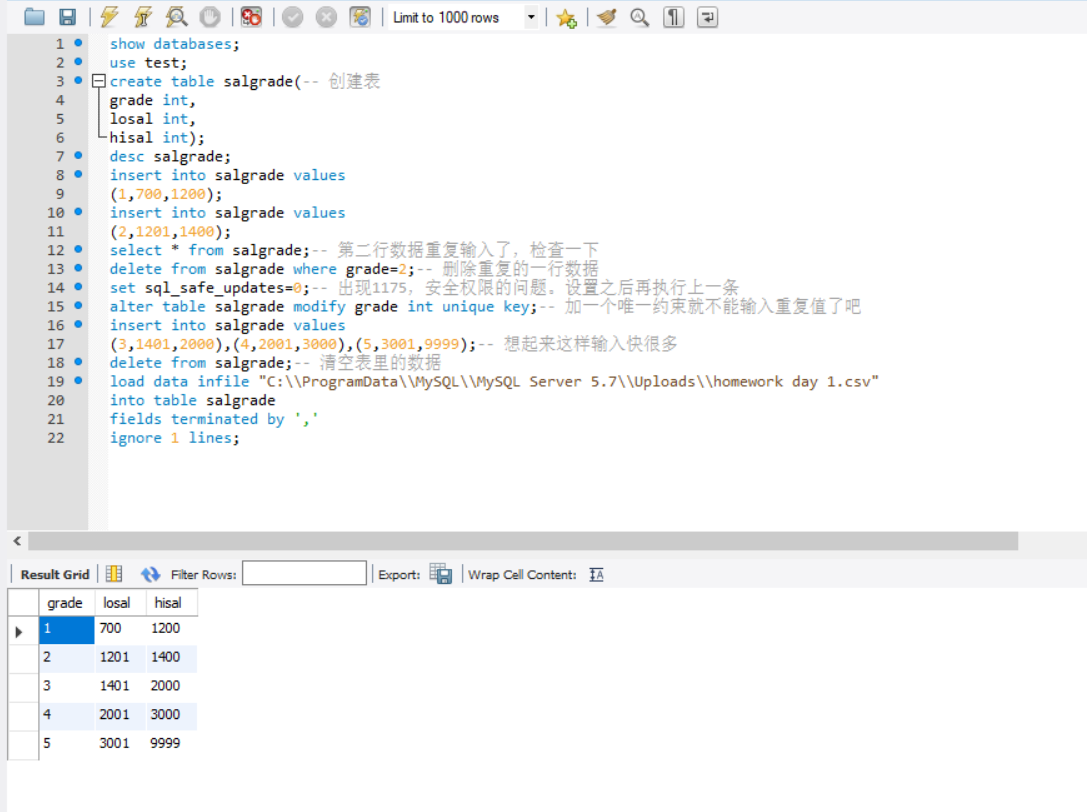The width and height of the screenshot is (1087, 812).
Task: Run Explain plan magnifier lightning icon
Action: (176, 17)
